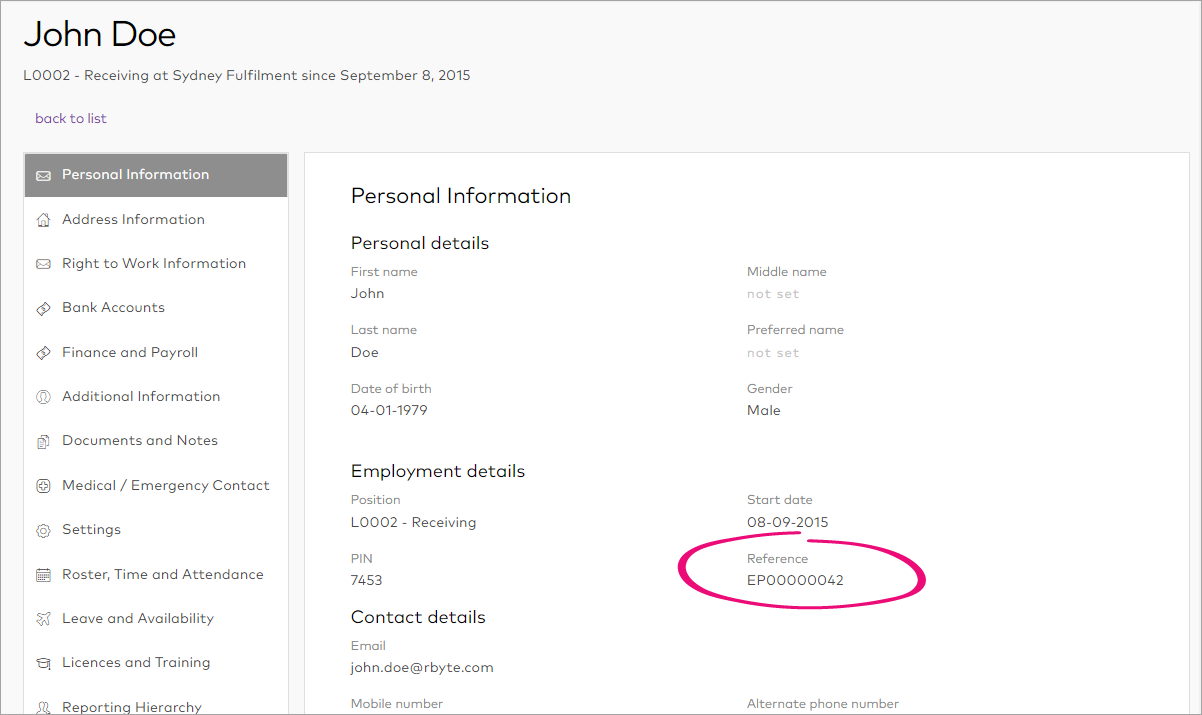
Task: Select the Reporting Hierarchy menu item
Action: click(131, 706)
